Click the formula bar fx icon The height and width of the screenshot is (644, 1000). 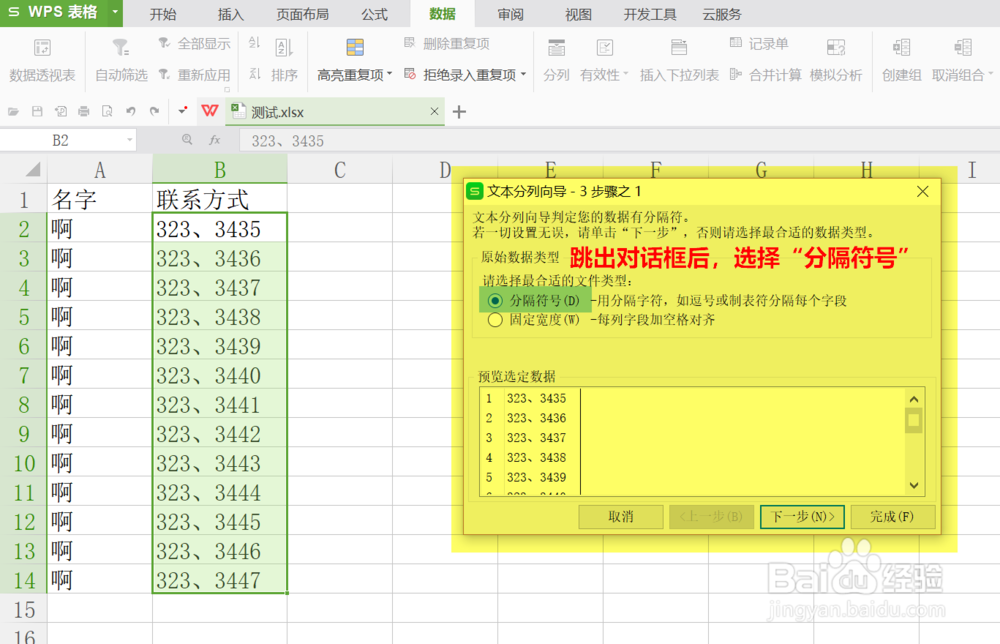point(213,140)
